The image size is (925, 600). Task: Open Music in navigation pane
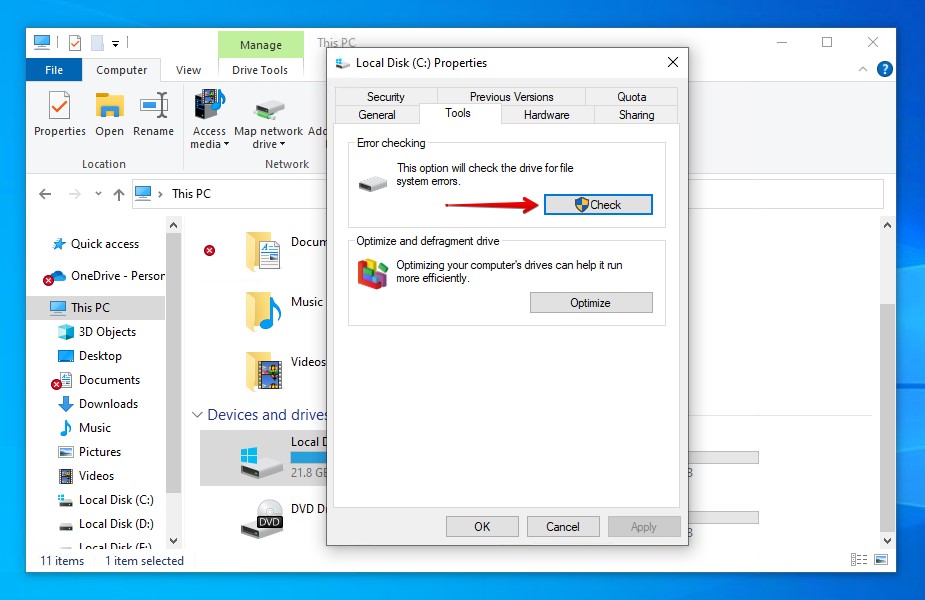tap(84, 428)
